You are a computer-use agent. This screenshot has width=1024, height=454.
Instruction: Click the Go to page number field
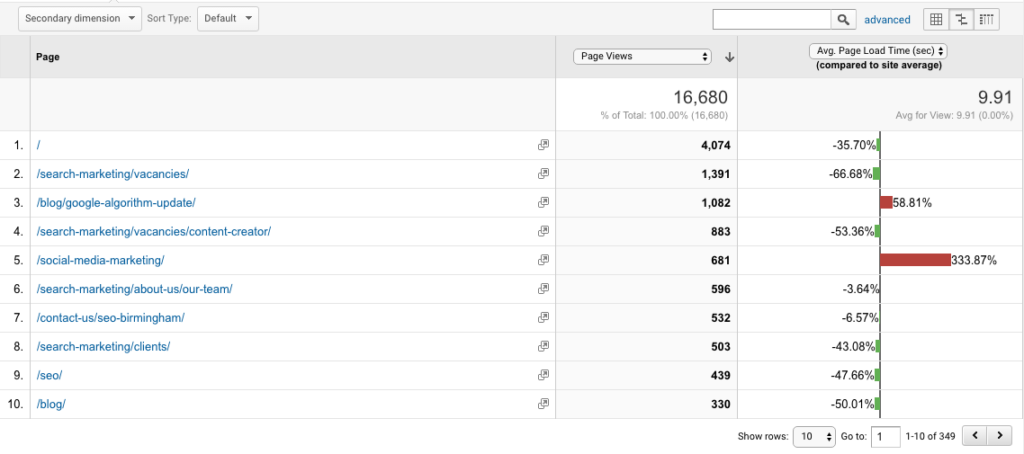(886, 436)
